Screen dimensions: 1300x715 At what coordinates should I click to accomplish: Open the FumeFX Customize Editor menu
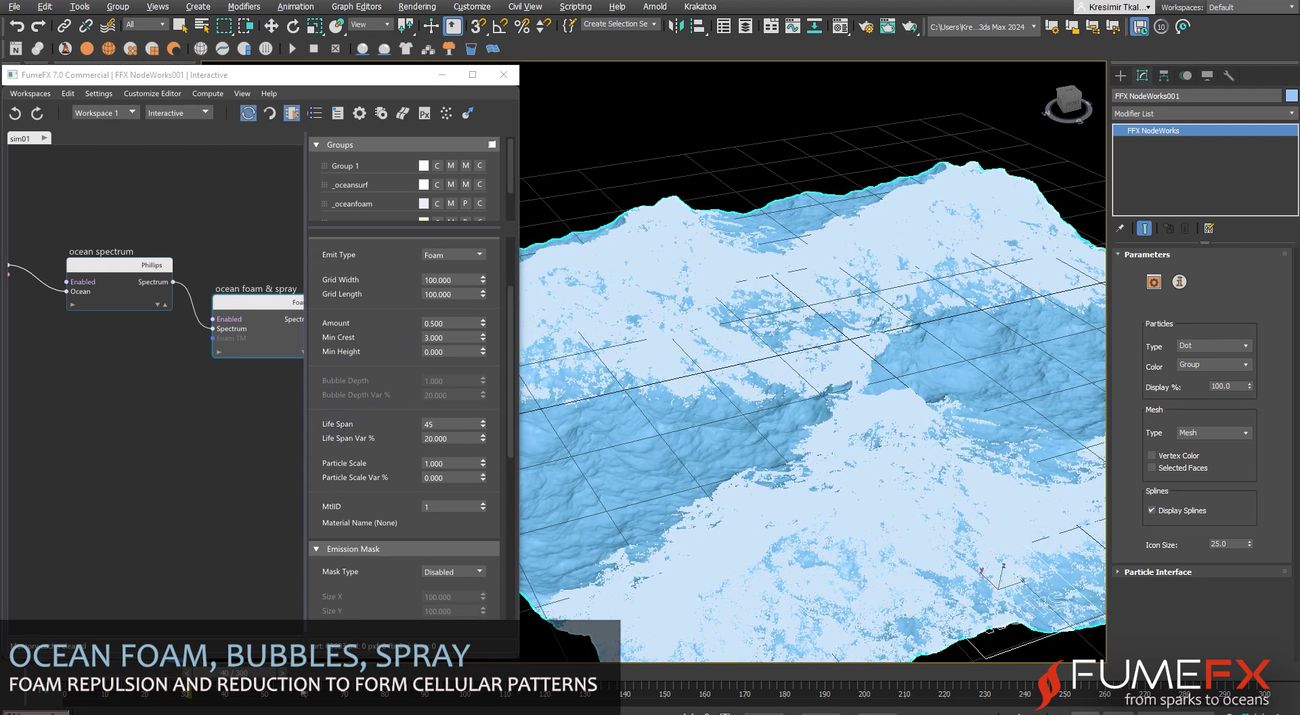153,93
